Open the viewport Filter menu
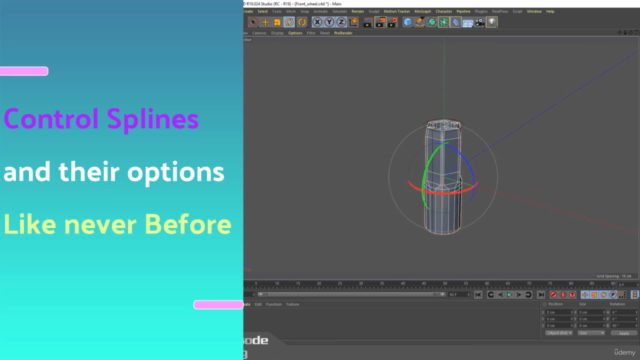The image size is (640, 360). pos(311,33)
